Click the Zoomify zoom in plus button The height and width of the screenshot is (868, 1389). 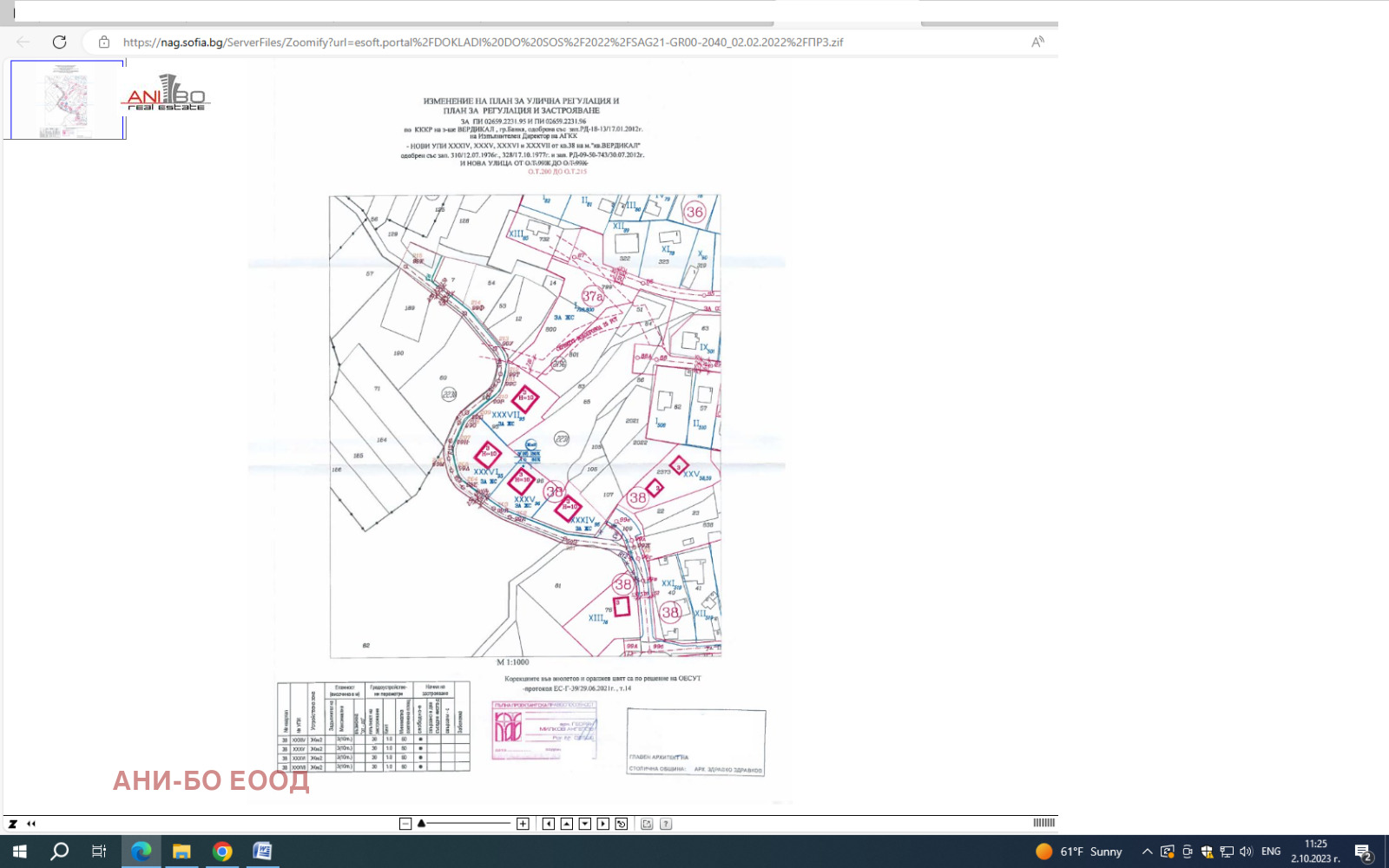523,824
